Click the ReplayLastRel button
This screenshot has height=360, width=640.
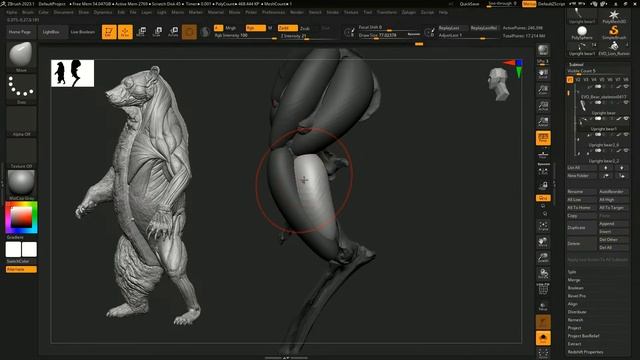(x=484, y=28)
